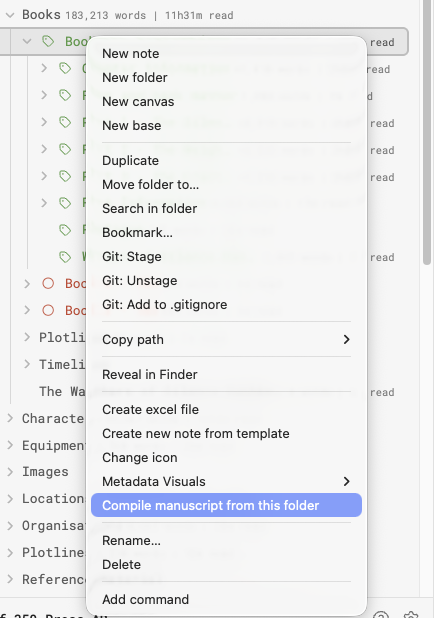Screen dimensions: 434x618
Task: Click Reveal in Finder
Action: click(226, 375)
